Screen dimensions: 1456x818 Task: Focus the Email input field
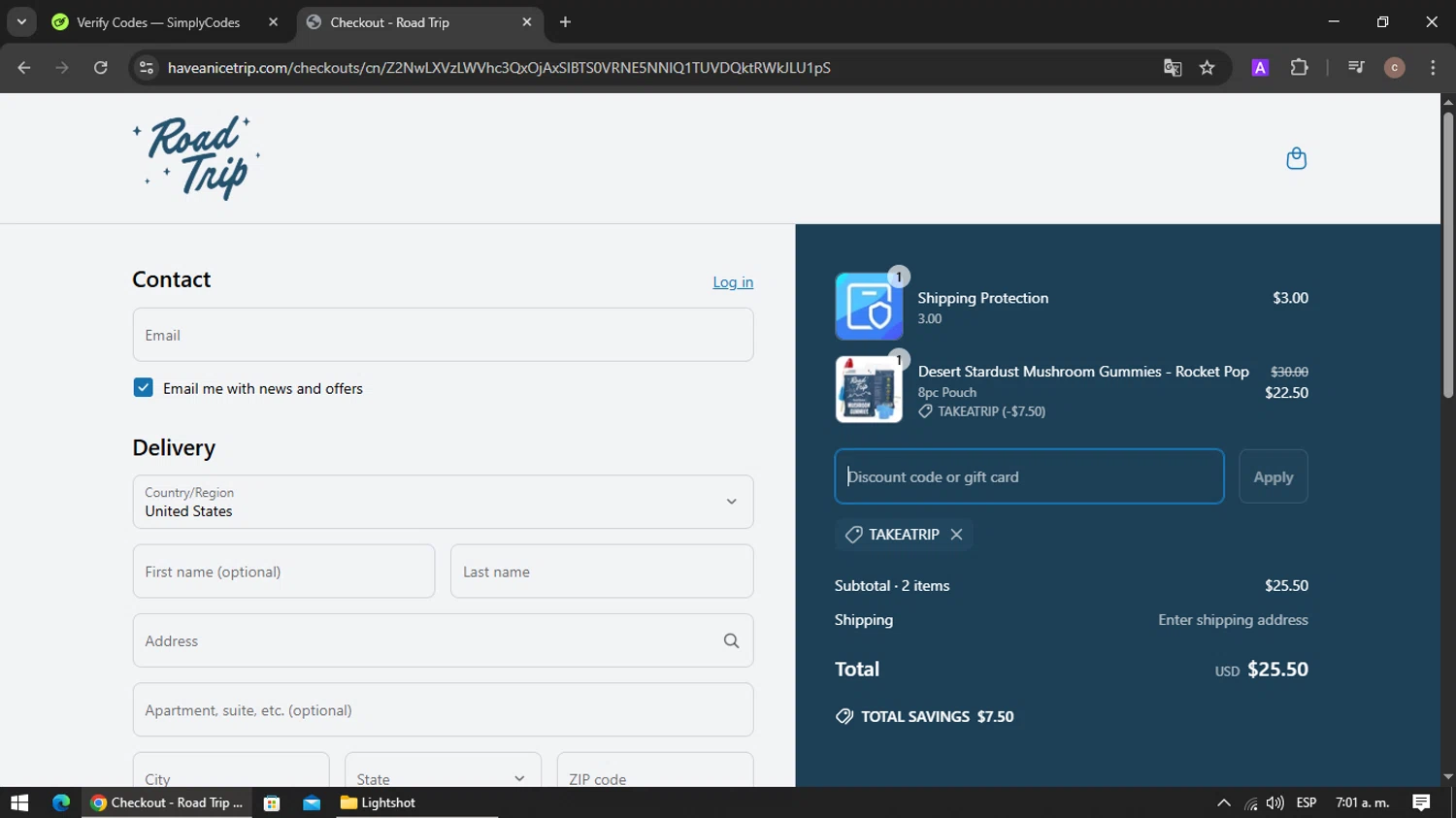point(443,335)
